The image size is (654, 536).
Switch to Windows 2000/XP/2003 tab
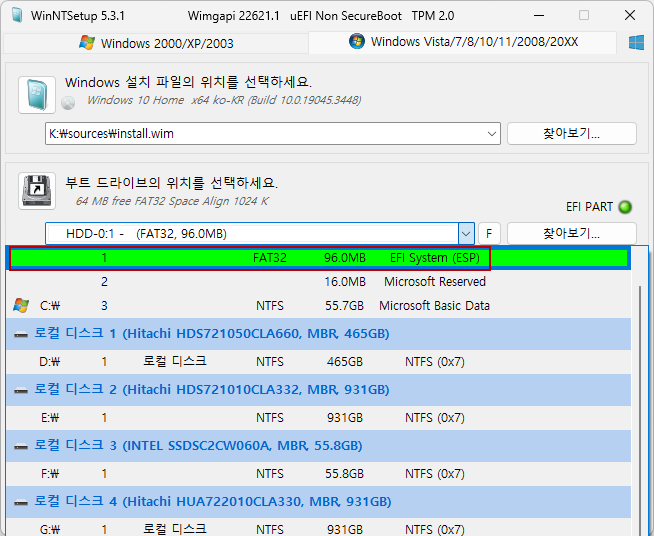point(156,43)
